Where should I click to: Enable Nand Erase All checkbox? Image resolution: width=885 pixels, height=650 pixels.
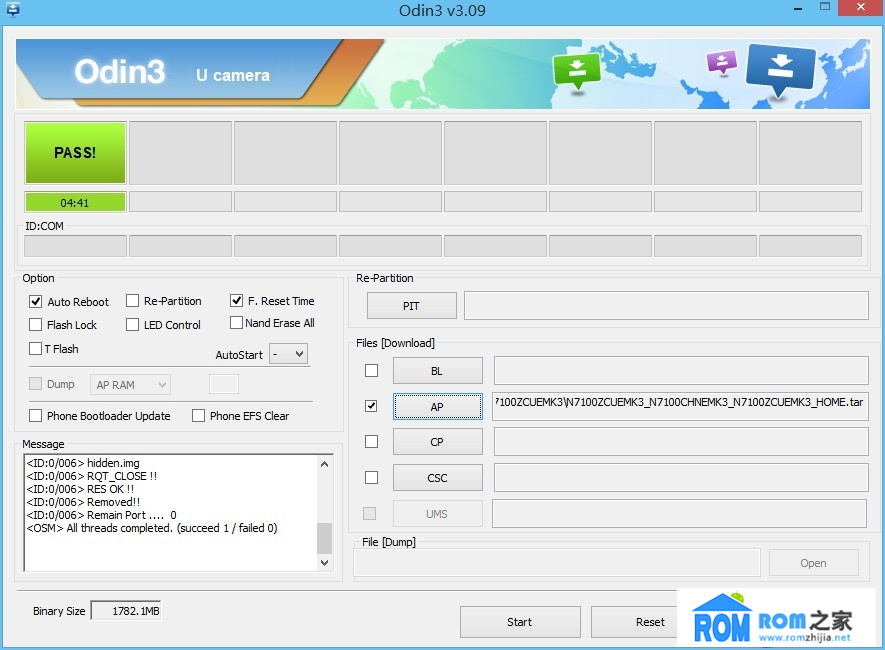tap(237, 323)
